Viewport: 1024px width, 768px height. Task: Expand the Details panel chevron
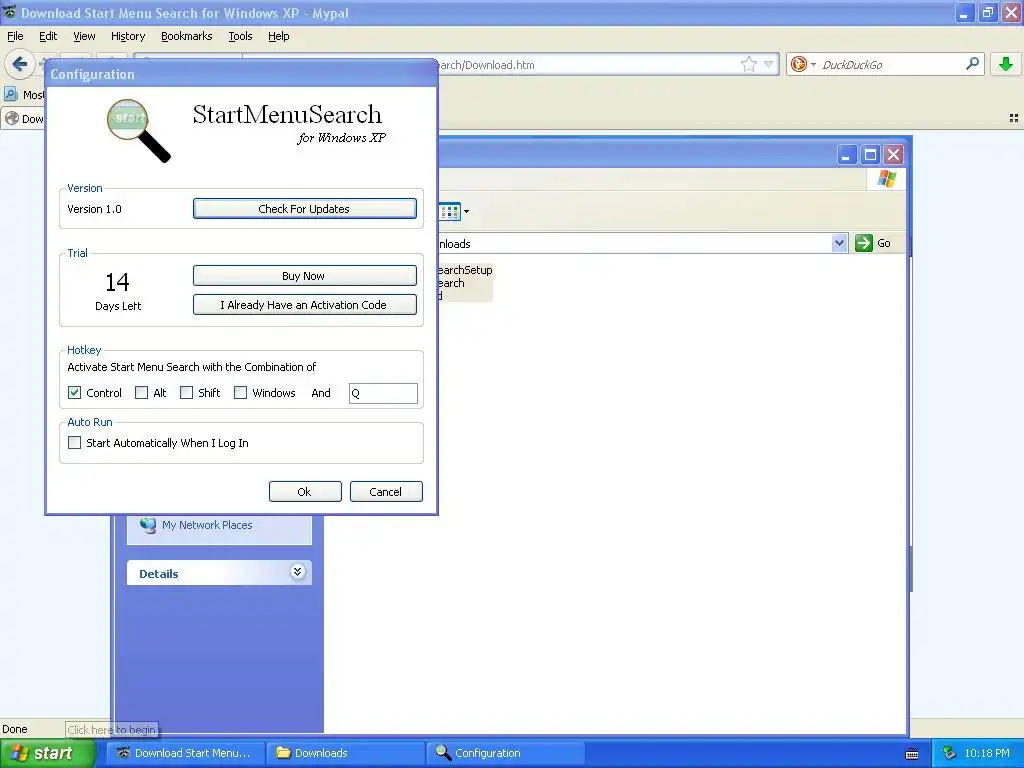coord(297,572)
